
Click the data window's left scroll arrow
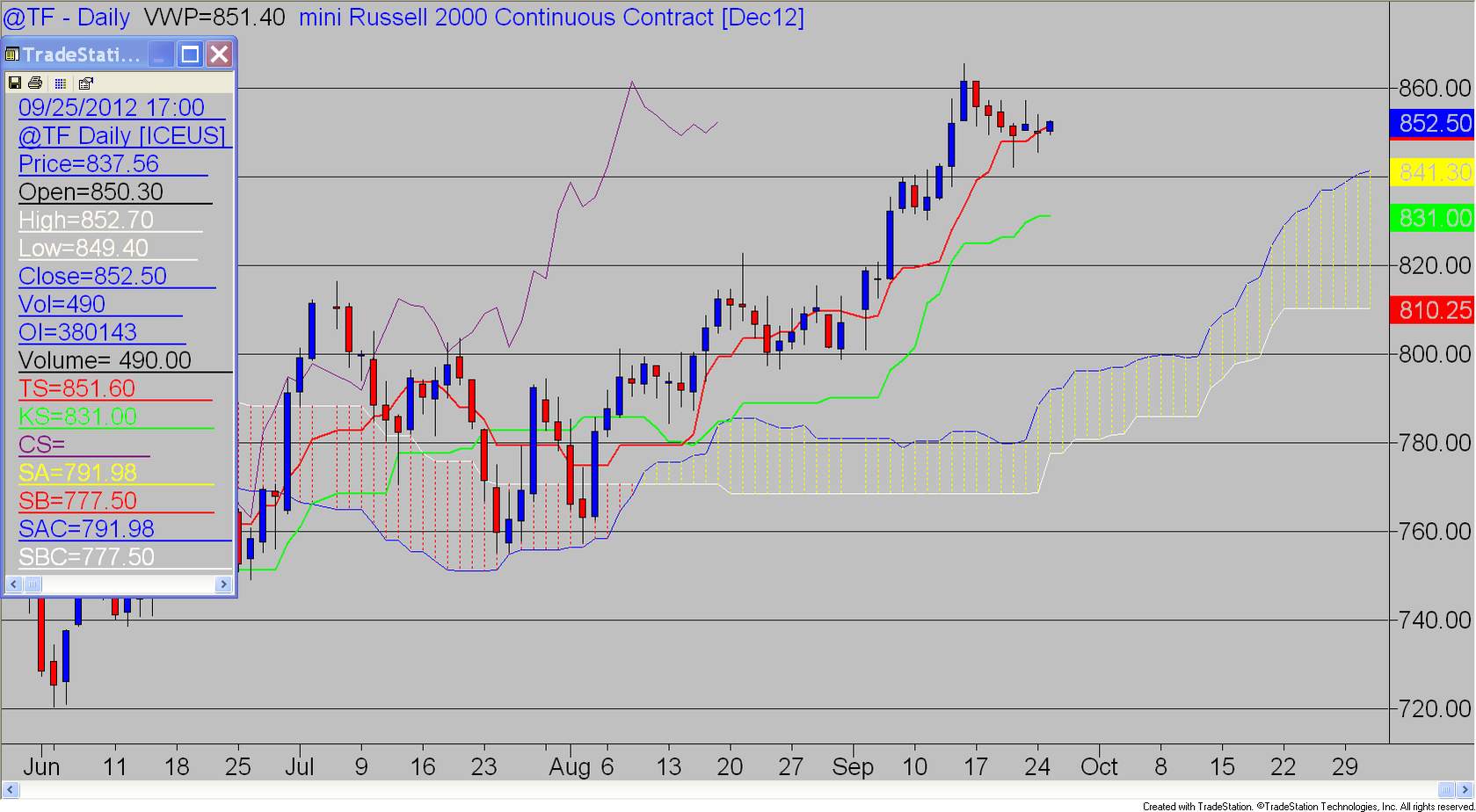(13, 584)
